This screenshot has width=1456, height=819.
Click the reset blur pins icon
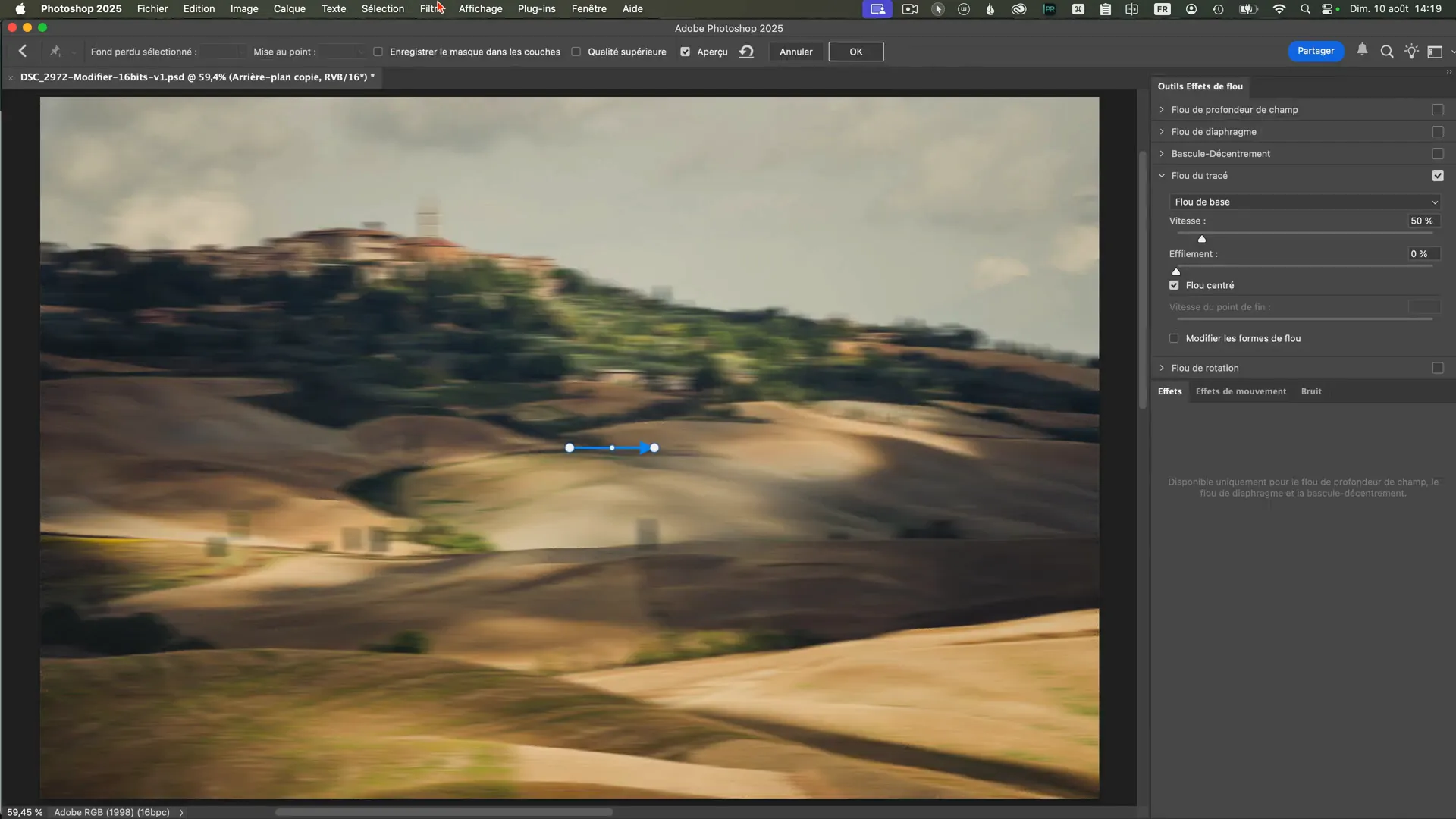click(746, 51)
